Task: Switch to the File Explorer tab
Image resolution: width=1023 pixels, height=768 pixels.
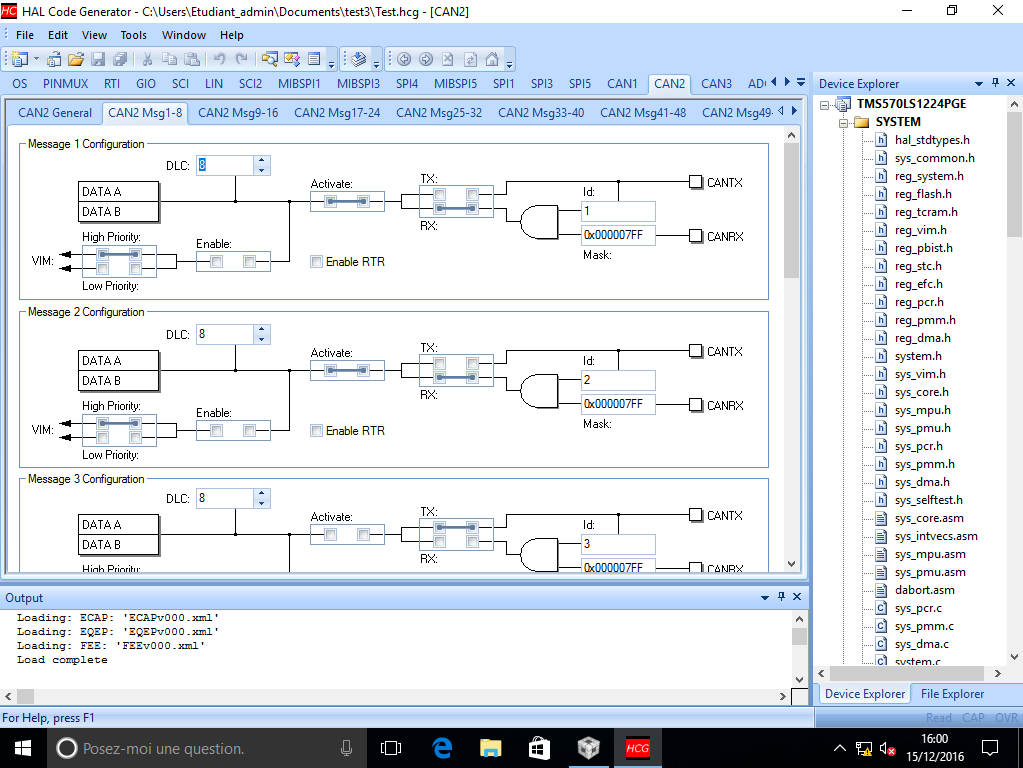Action: click(952, 694)
